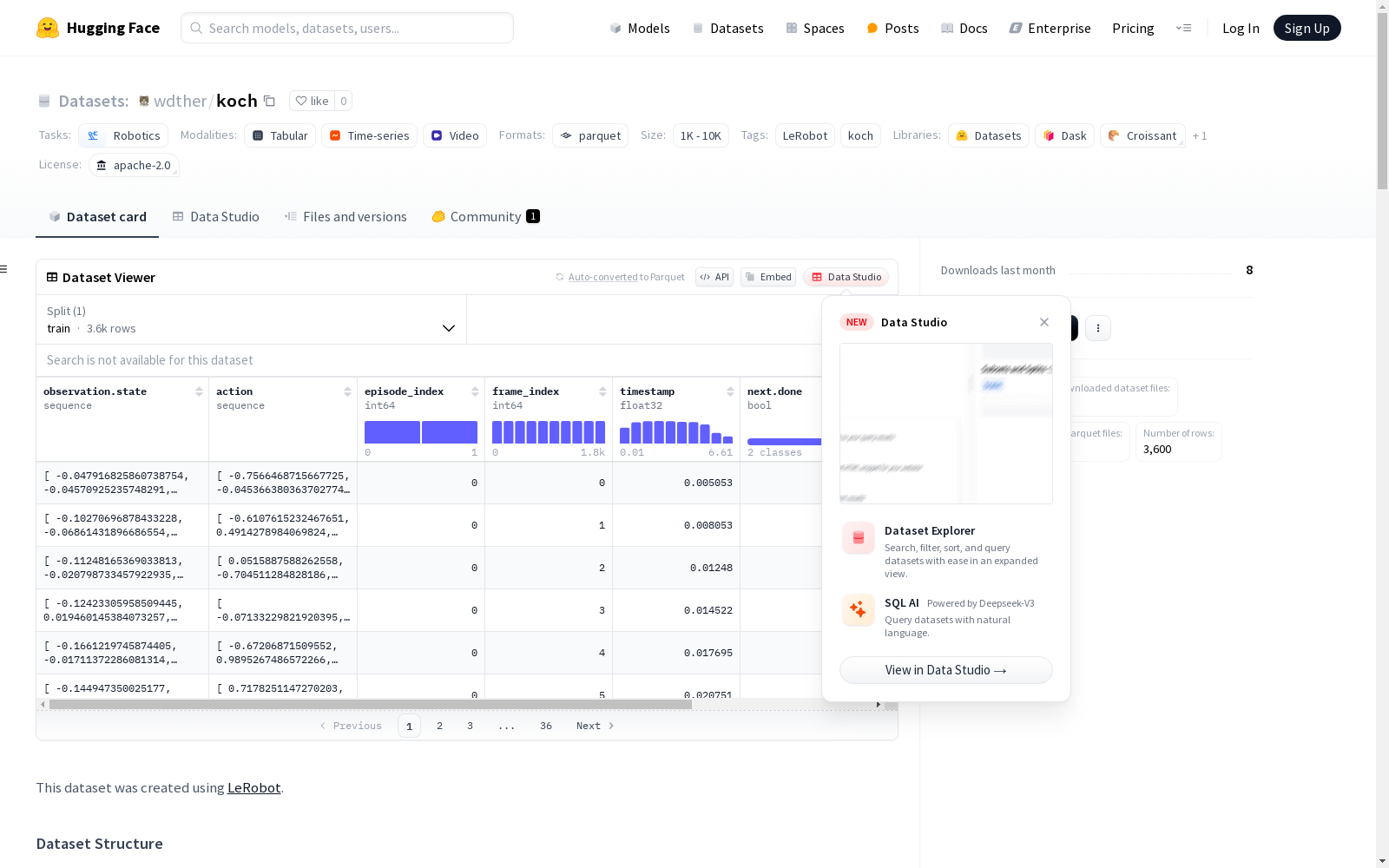Show the +1 additional libraries

1200,135
